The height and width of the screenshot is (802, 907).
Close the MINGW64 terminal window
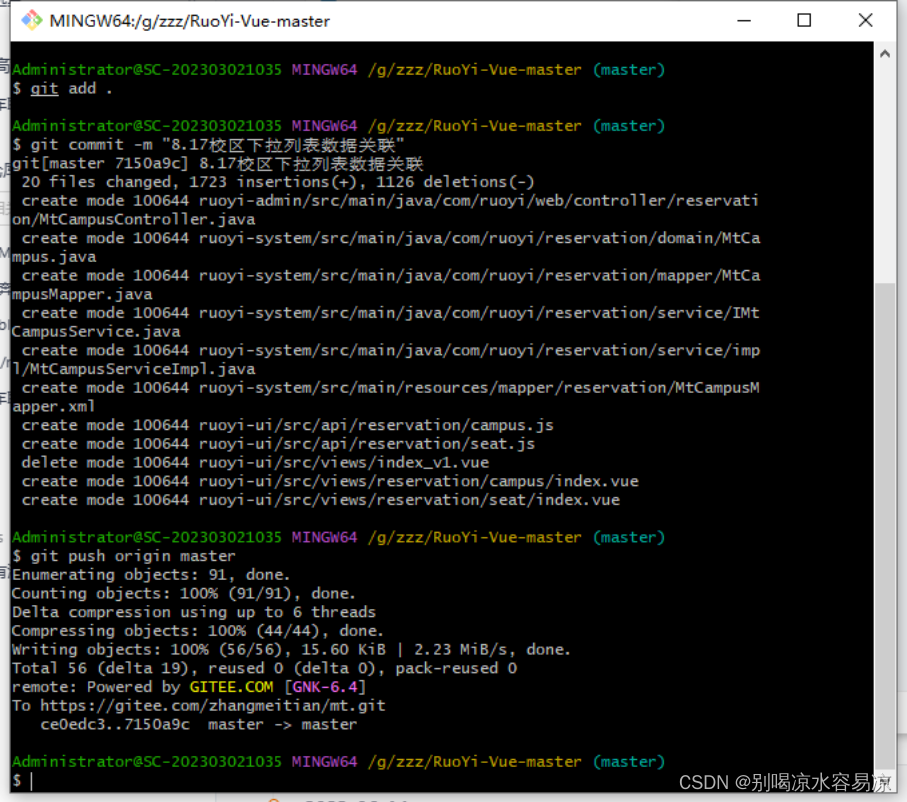click(x=865, y=21)
